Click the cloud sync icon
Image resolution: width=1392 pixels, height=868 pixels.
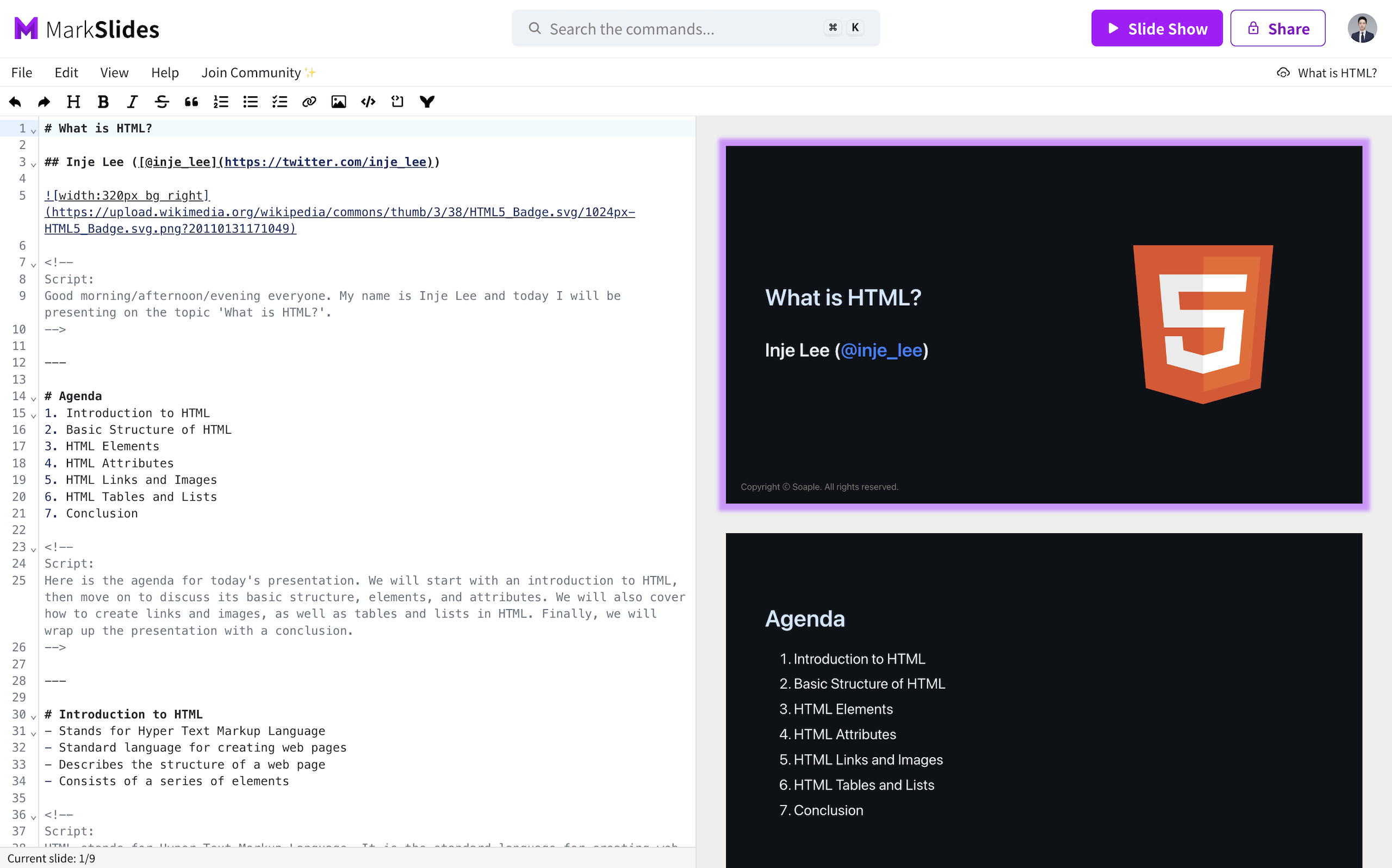(x=1283, y=73)
